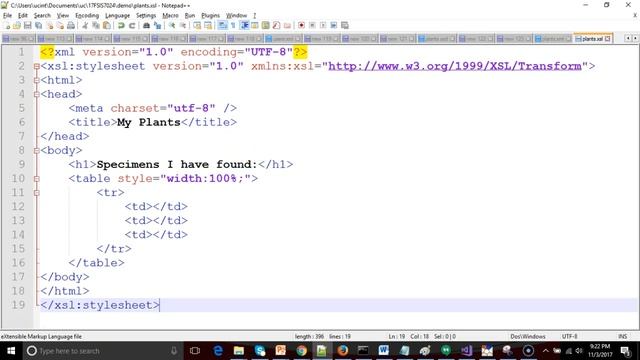Viewport: 640px width, 360px height.
Task: Zoom out using the toolbar icon
Action: click(x=183, y=25)
